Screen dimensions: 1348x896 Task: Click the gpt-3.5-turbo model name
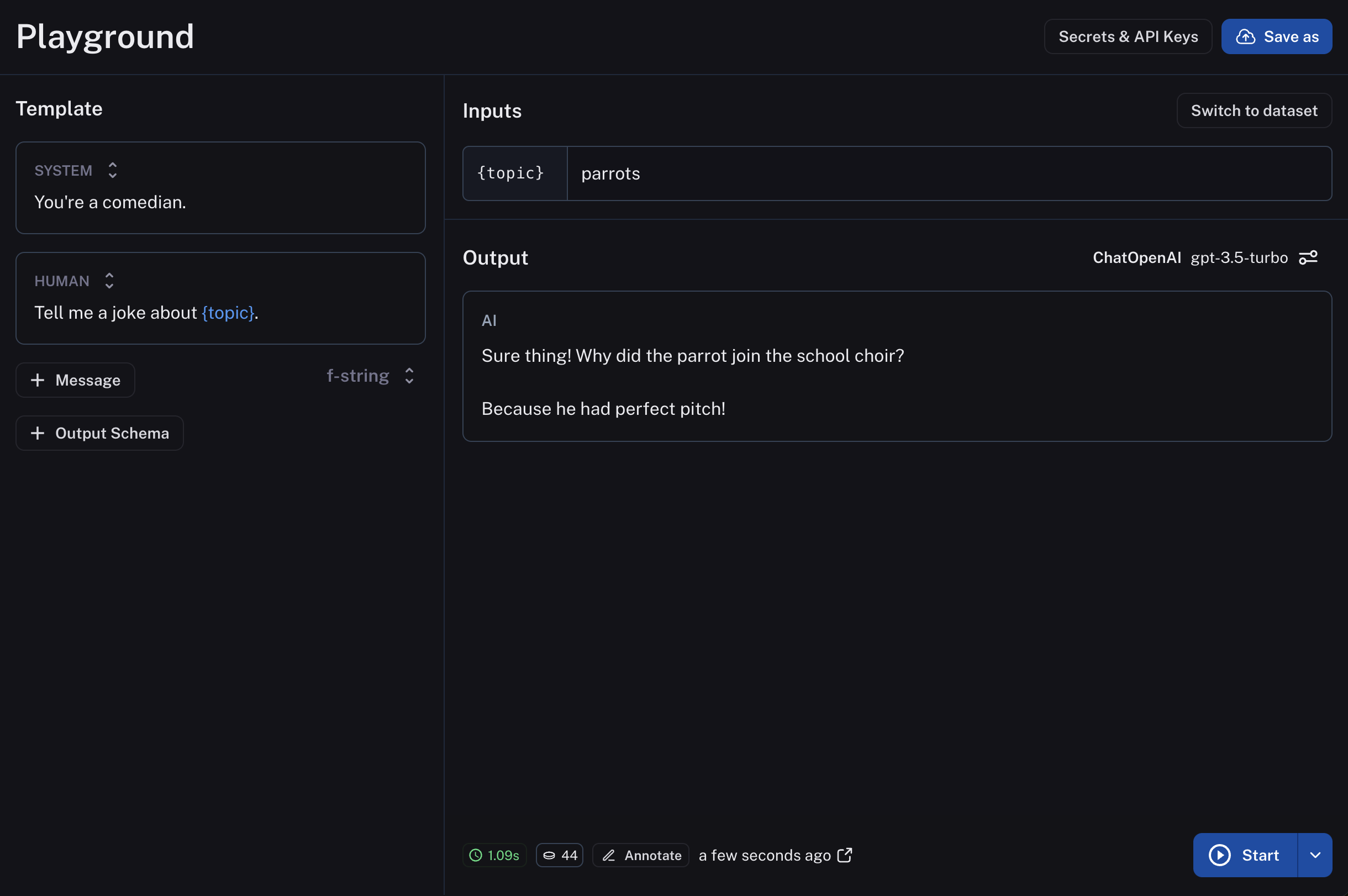pyautogui.click(x=1239, y=258)
